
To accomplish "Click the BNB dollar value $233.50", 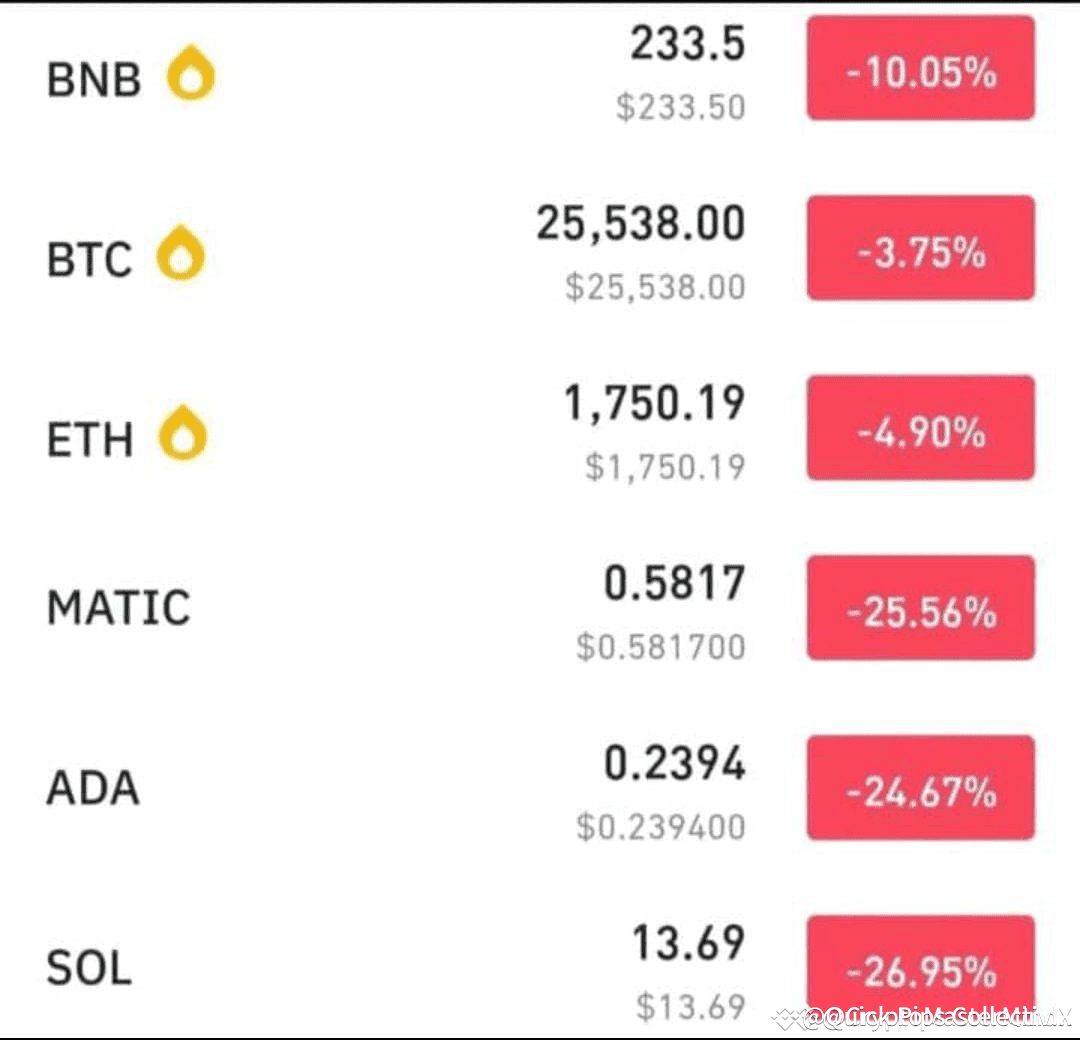I will 681,107.
